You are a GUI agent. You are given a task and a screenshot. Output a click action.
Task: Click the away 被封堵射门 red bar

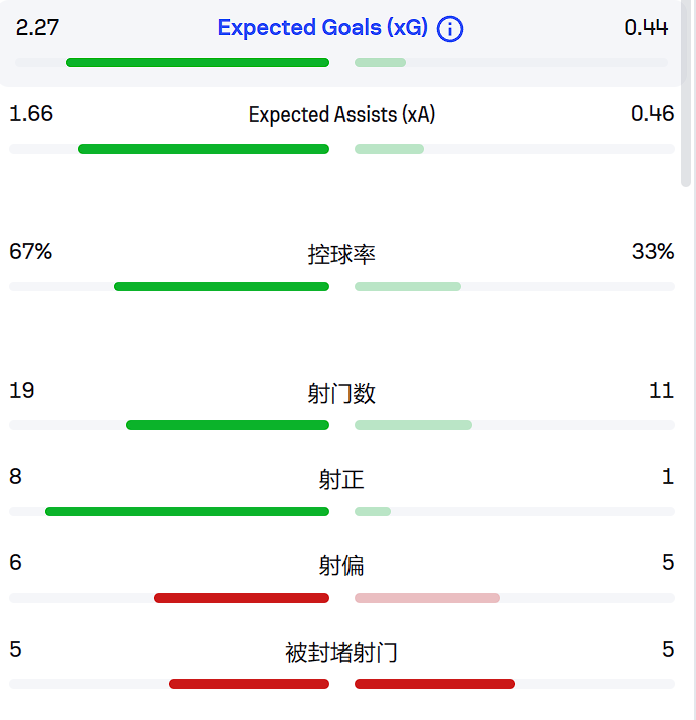435,684
